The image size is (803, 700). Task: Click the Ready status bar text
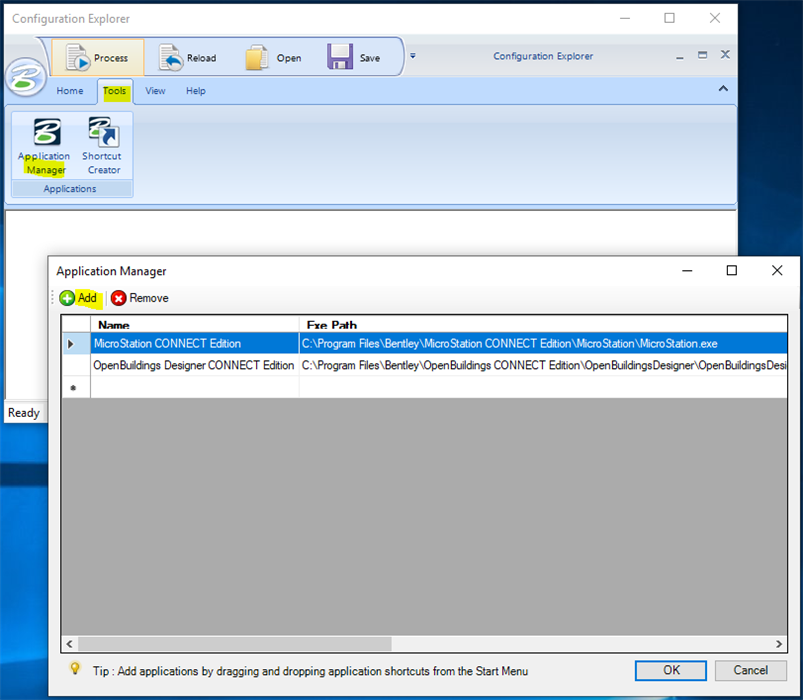(x=24, y=413)
